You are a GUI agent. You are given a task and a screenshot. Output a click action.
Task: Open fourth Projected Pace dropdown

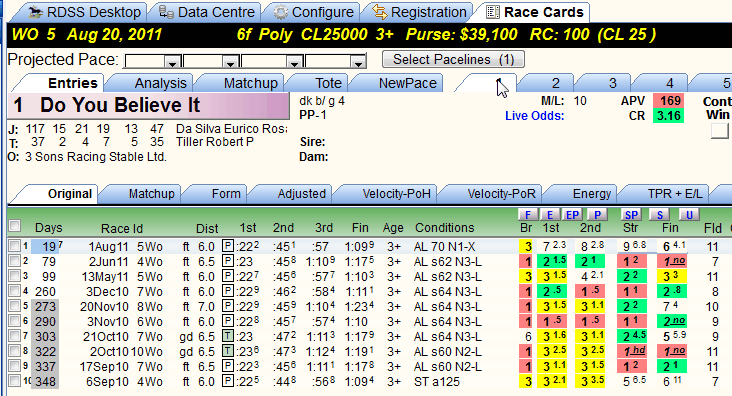click(x=358, y=62)
